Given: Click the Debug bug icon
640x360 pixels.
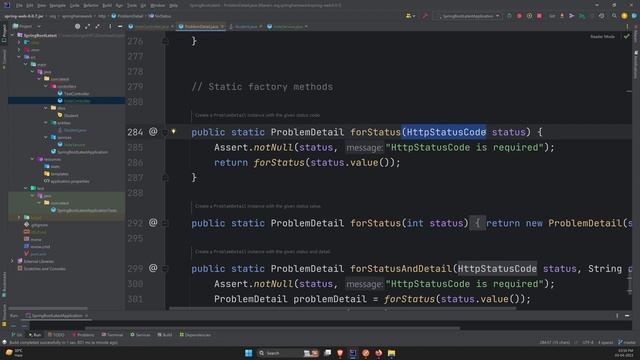Looking at the screenshot, I should click(x=519, y=16).
